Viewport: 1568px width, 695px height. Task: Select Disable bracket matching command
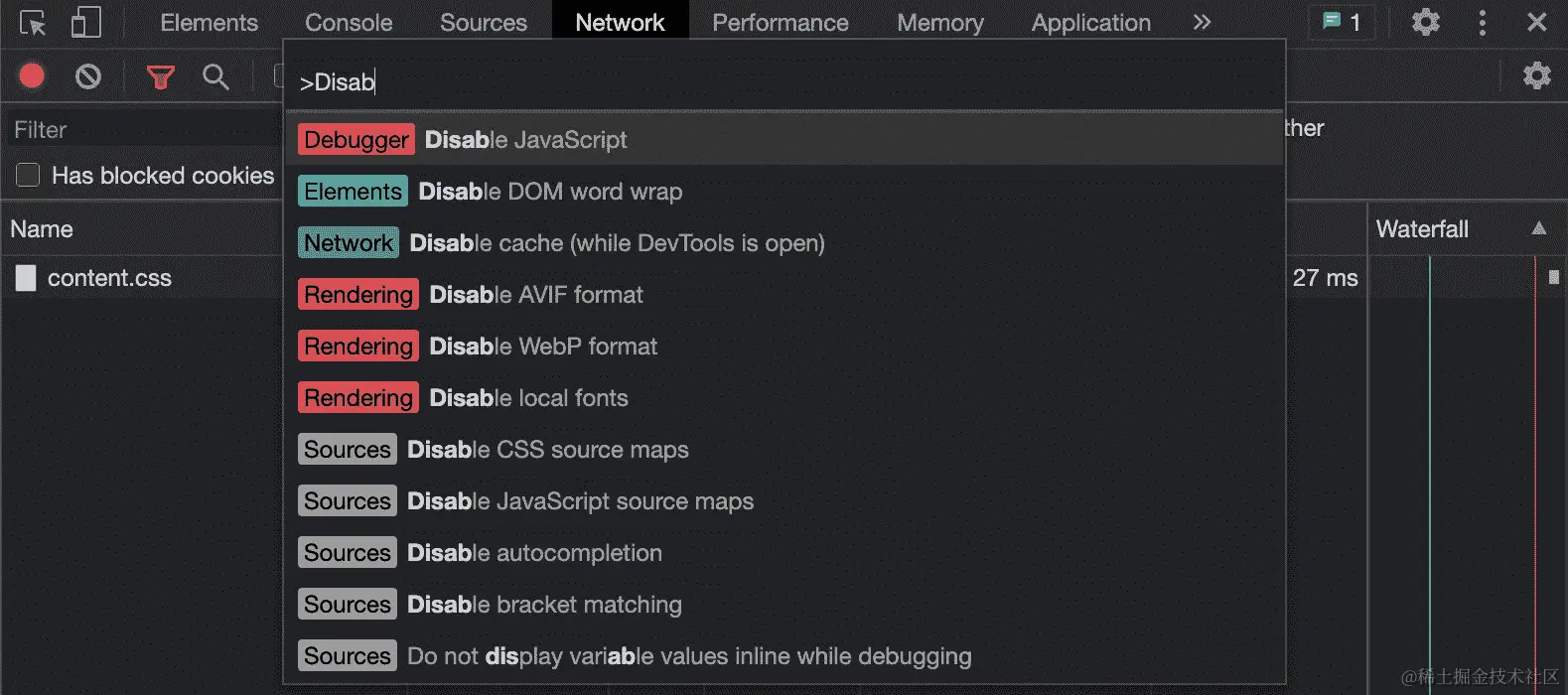[x=784, y=605]
